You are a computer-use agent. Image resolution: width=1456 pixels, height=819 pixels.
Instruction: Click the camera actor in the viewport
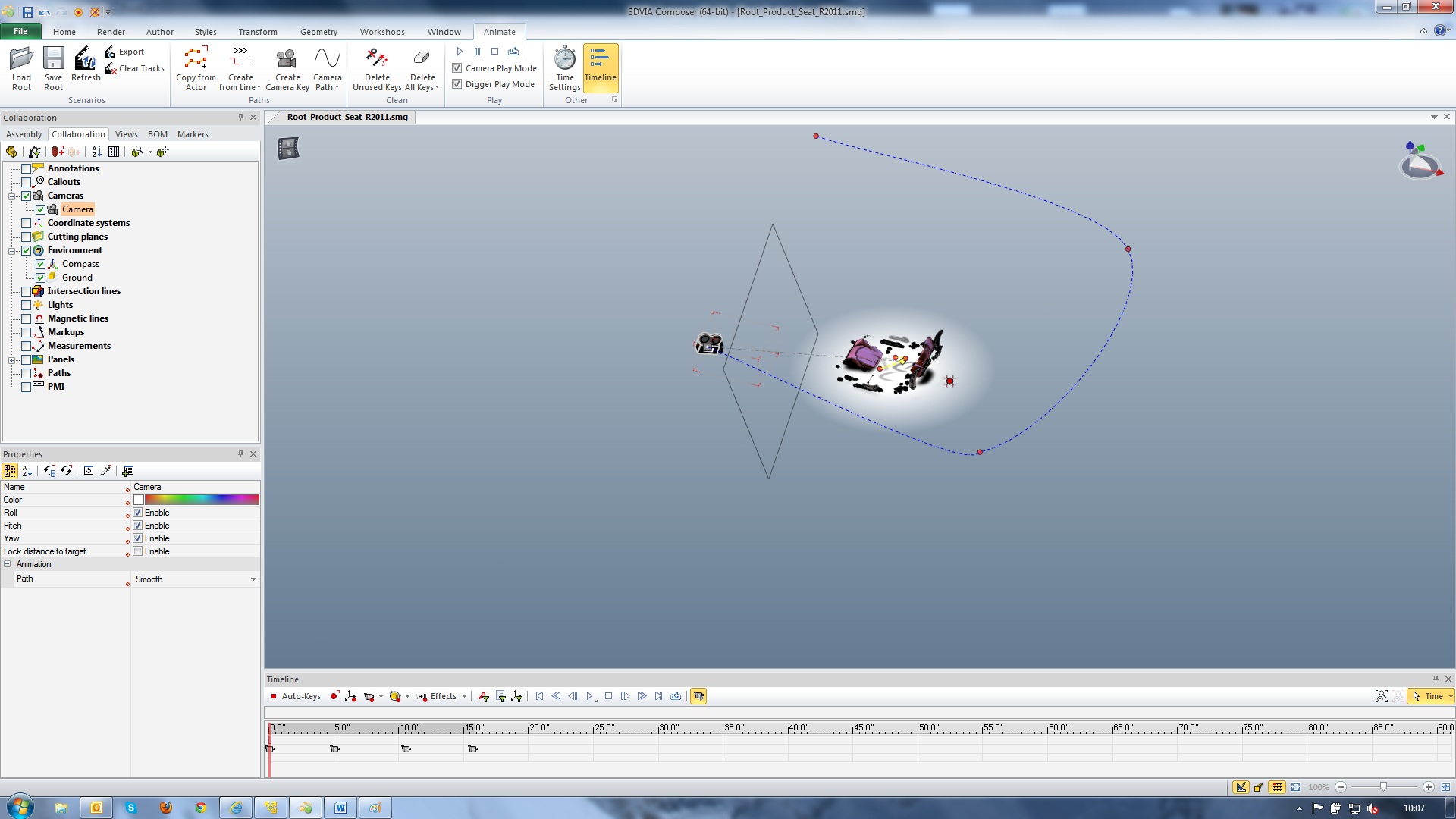coord(710,344)
